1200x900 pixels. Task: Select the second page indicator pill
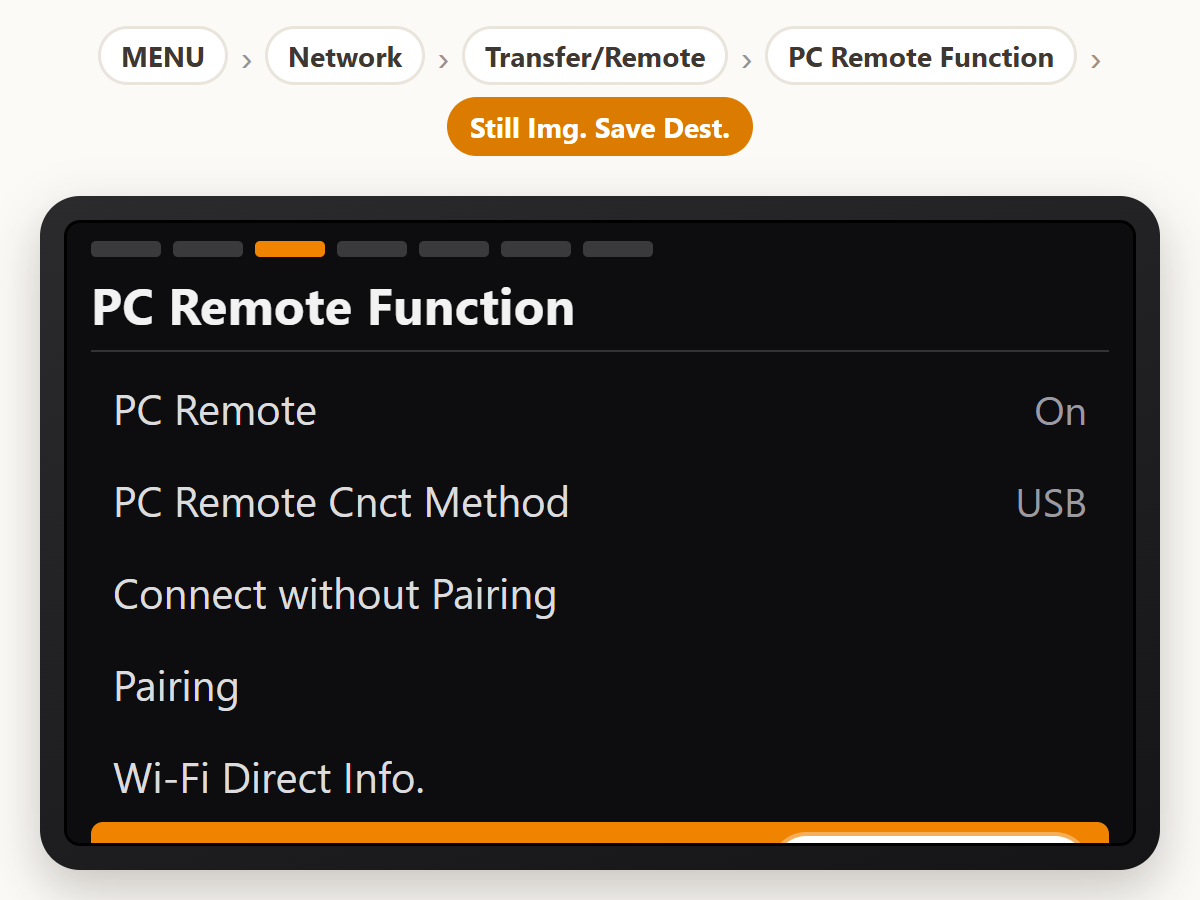[208, 249]
